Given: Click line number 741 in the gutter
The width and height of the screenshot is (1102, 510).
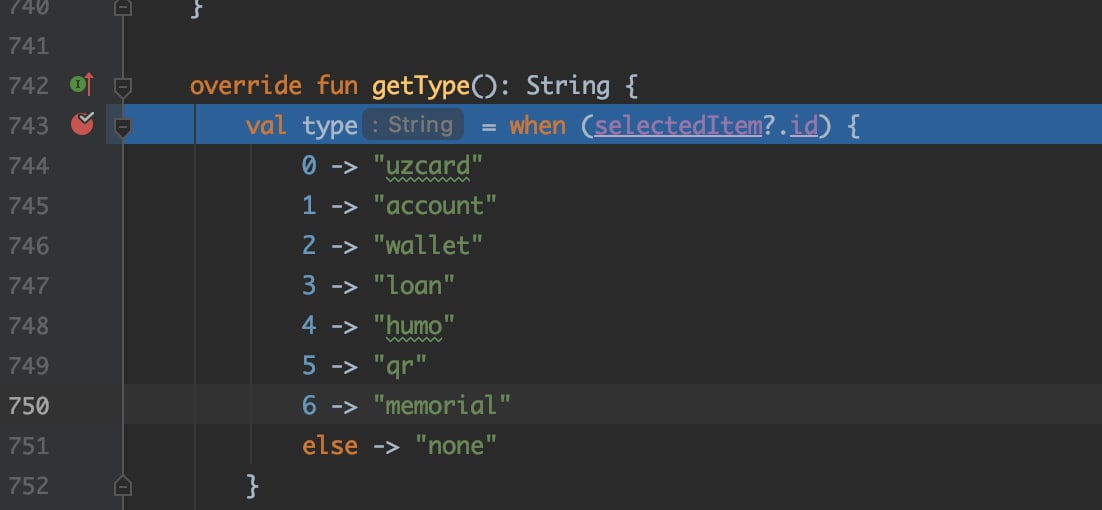Looking at the screenshot, I should (x=29, y=46).
